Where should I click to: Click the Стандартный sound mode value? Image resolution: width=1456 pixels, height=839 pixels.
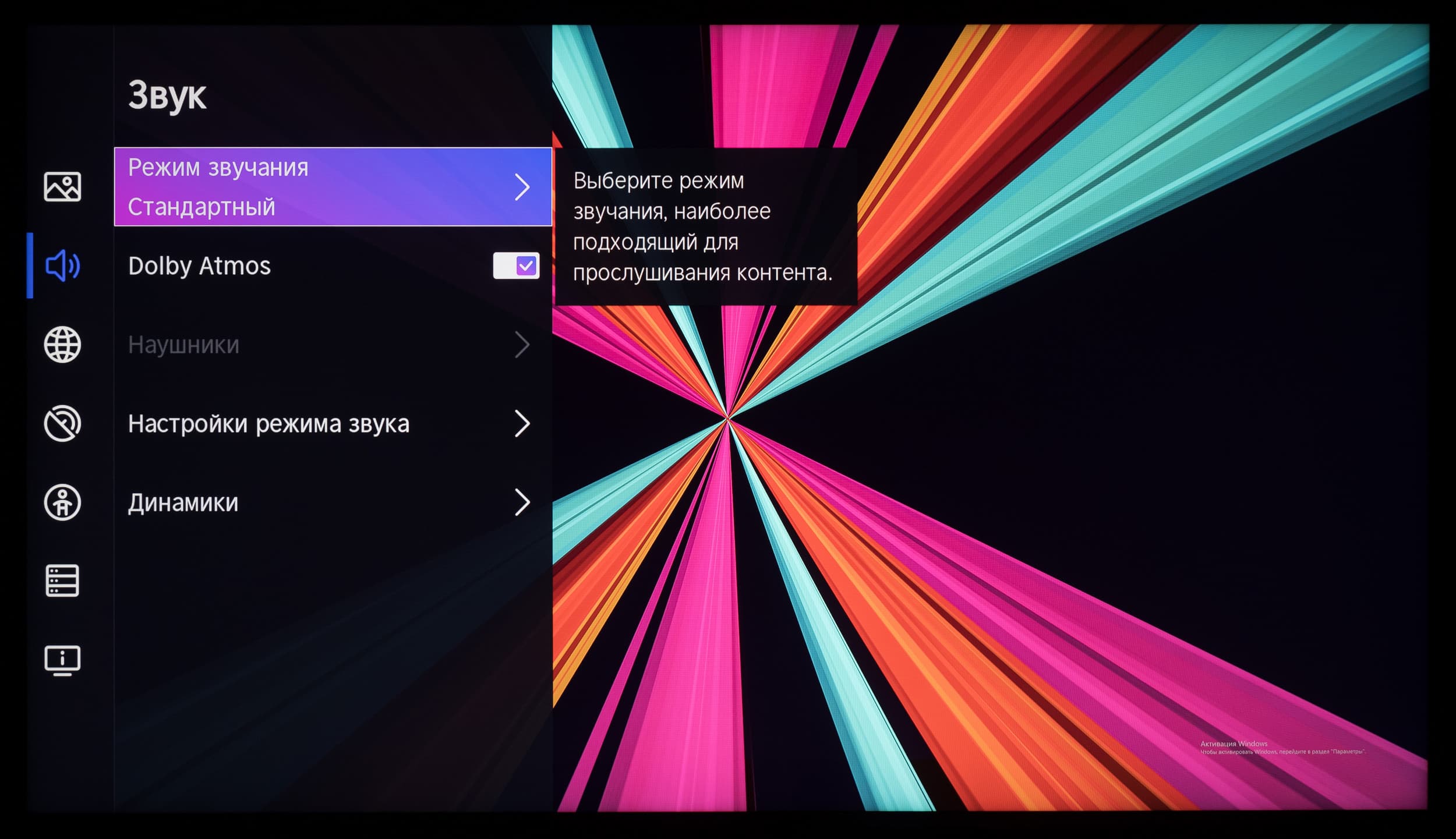pyautogui.click(x=201, y=207)
